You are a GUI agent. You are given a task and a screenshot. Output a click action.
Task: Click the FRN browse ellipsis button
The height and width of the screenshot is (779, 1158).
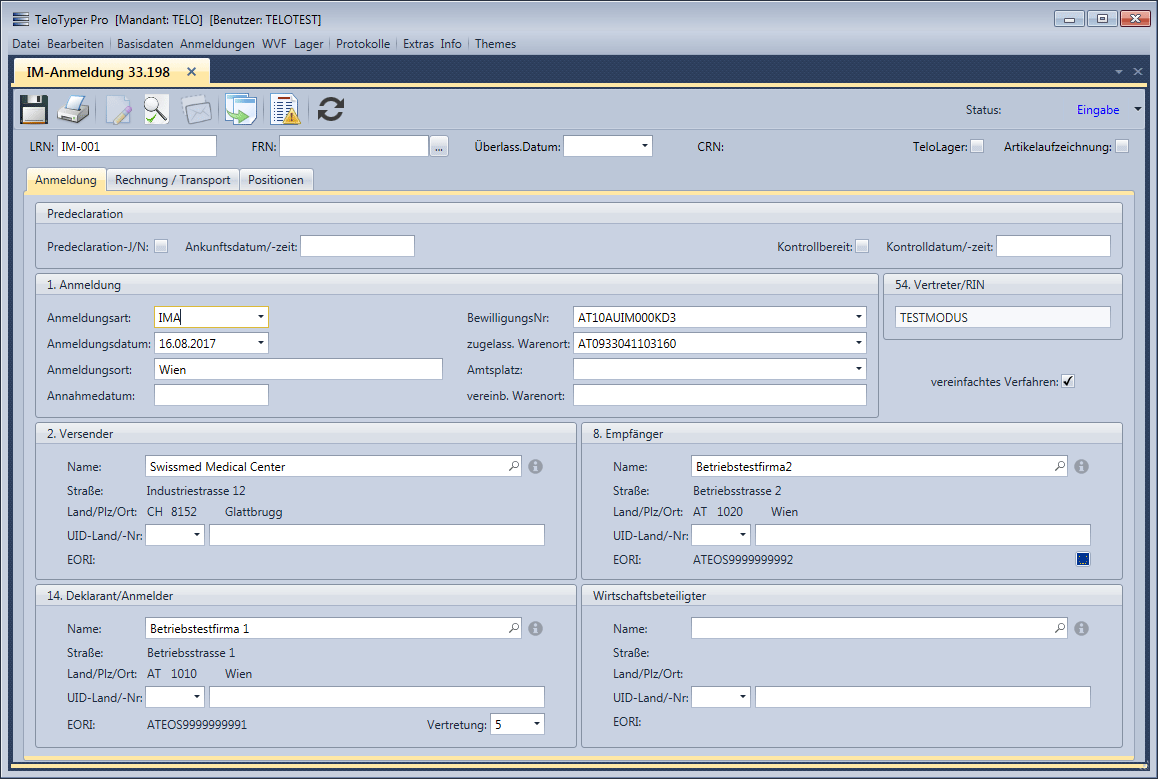[439, 146]
